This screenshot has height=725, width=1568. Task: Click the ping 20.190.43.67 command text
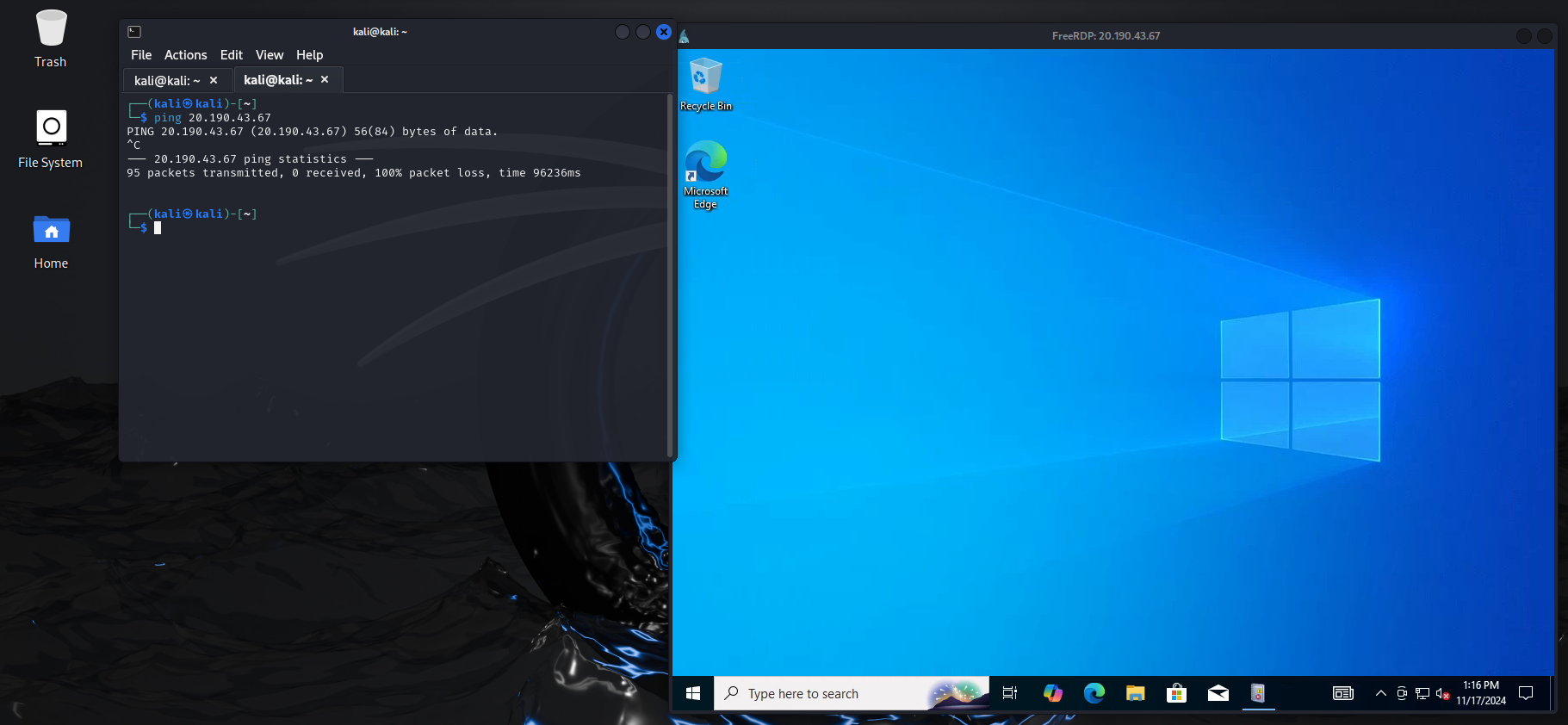[213, 118]
